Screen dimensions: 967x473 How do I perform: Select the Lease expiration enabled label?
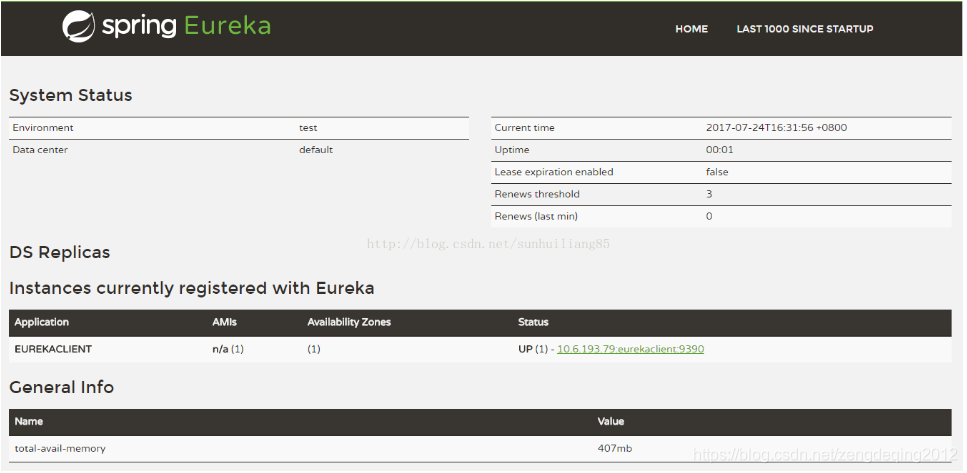tap(554, 172)
